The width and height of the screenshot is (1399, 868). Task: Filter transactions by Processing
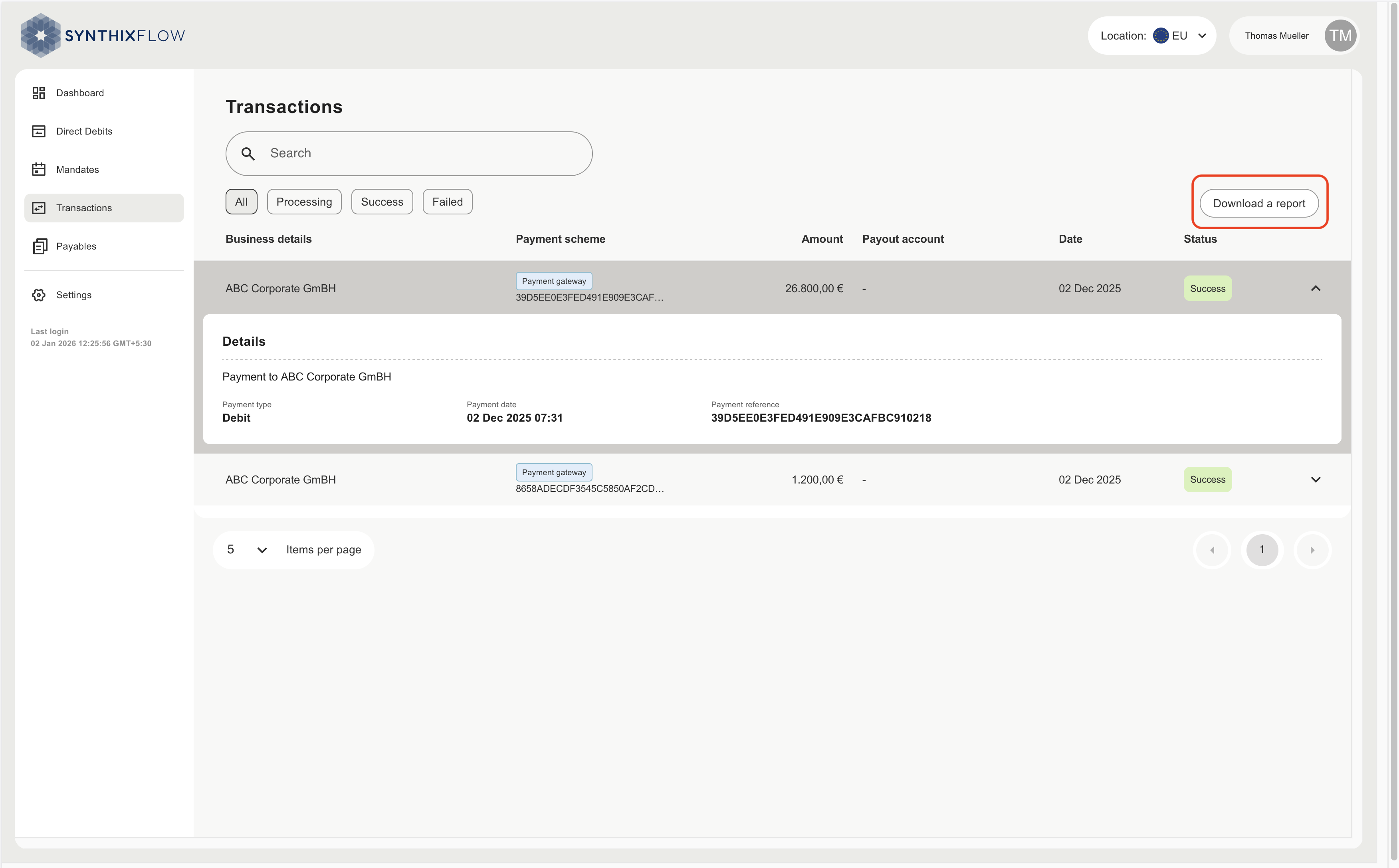pos(304,202)
